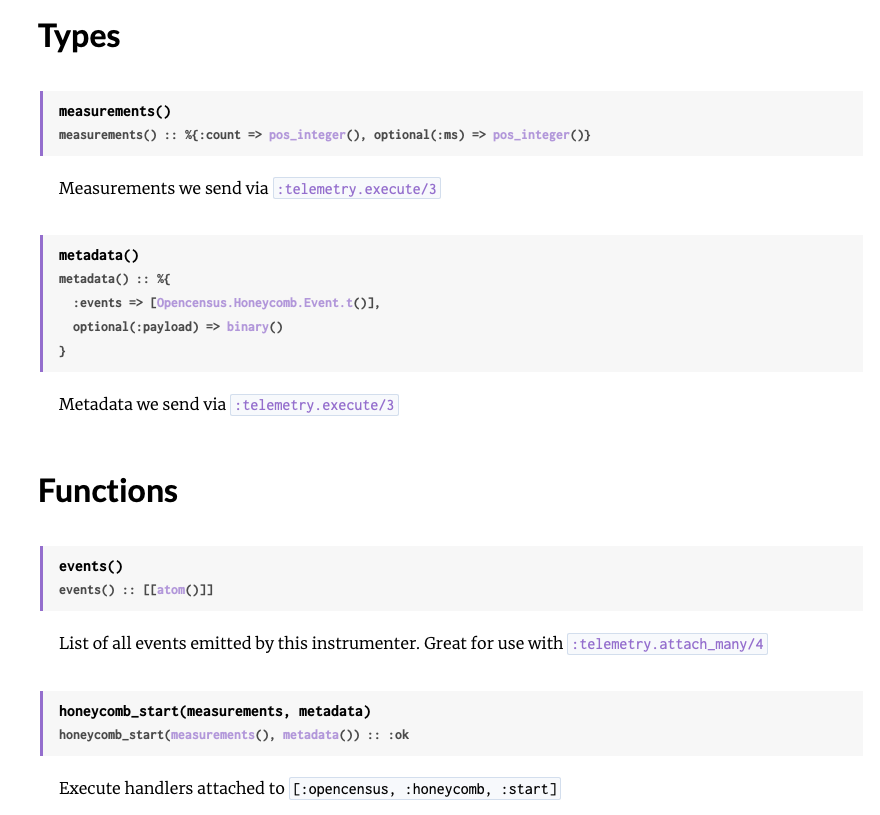The image size is (880, 815).
Task: Click the optional(:payload) spec line
Action: (178, 327)
